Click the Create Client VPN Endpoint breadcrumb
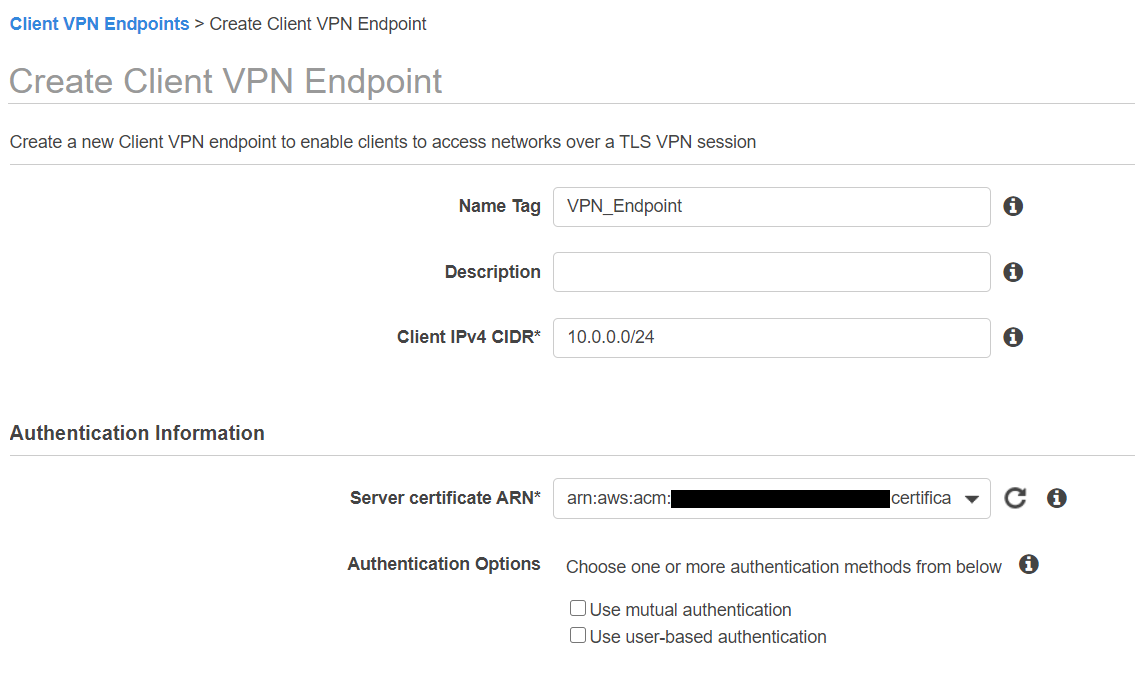 (x=318, y=24)
